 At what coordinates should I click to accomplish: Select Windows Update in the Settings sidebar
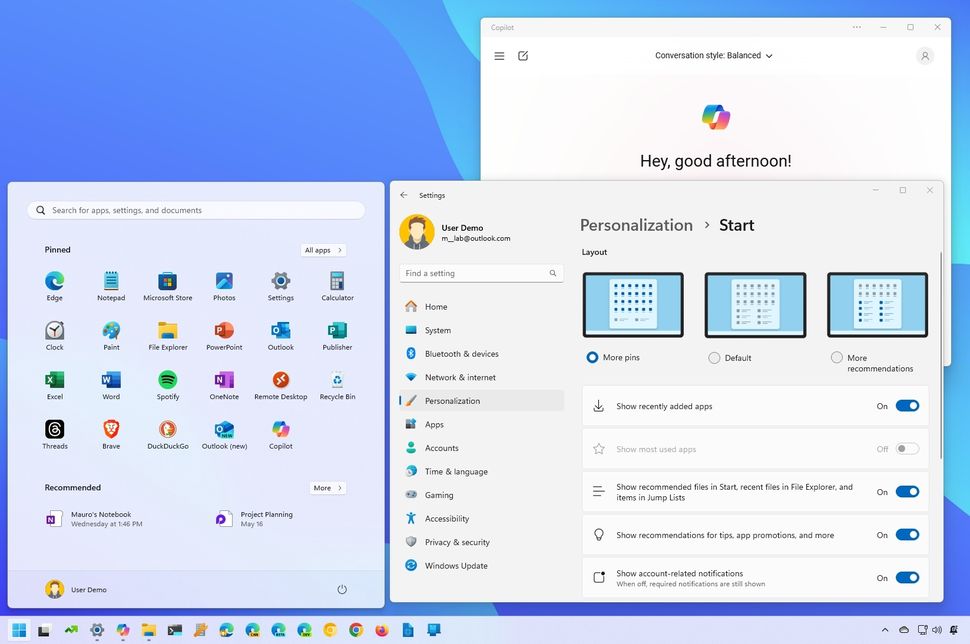457,565
